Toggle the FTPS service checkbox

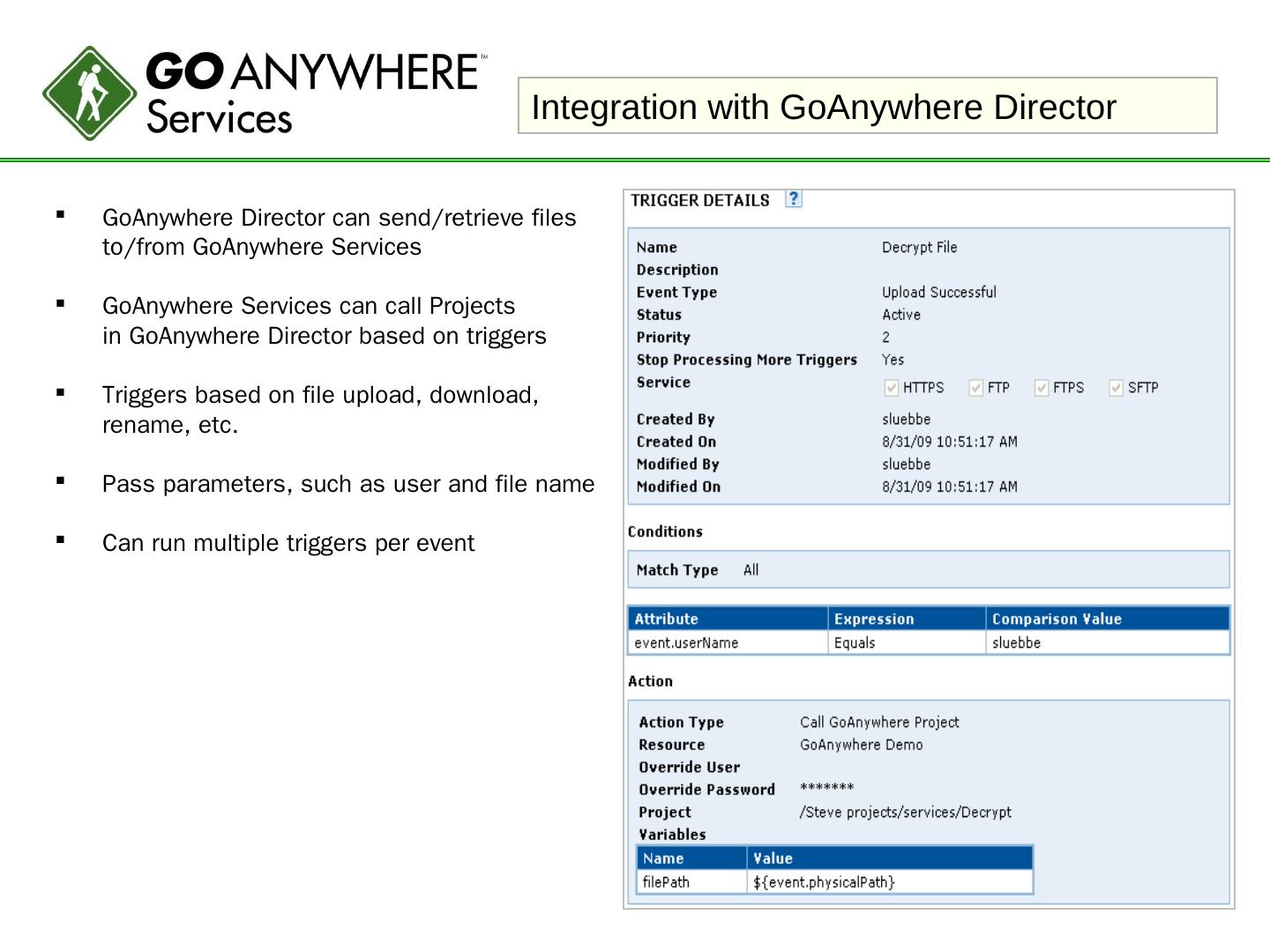(1042, 388)
